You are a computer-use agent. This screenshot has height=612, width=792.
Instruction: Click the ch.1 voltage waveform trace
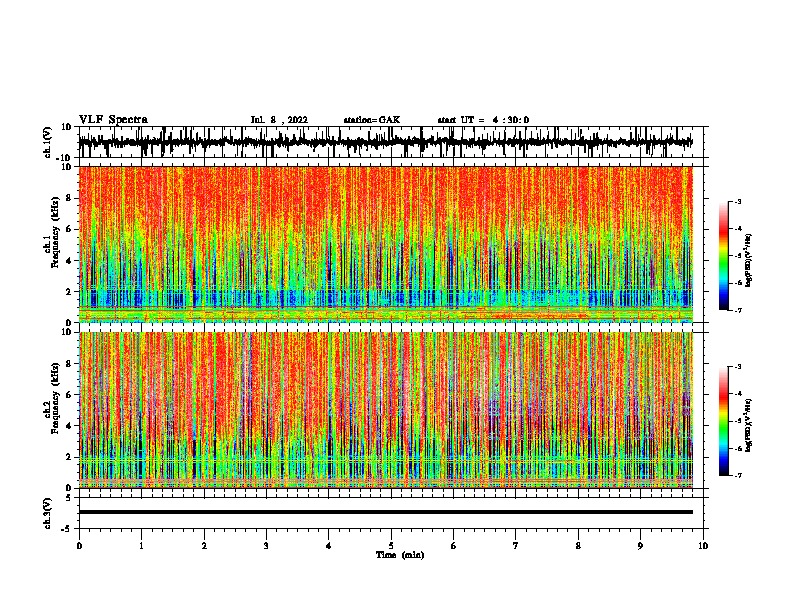(x=385, y=142)
